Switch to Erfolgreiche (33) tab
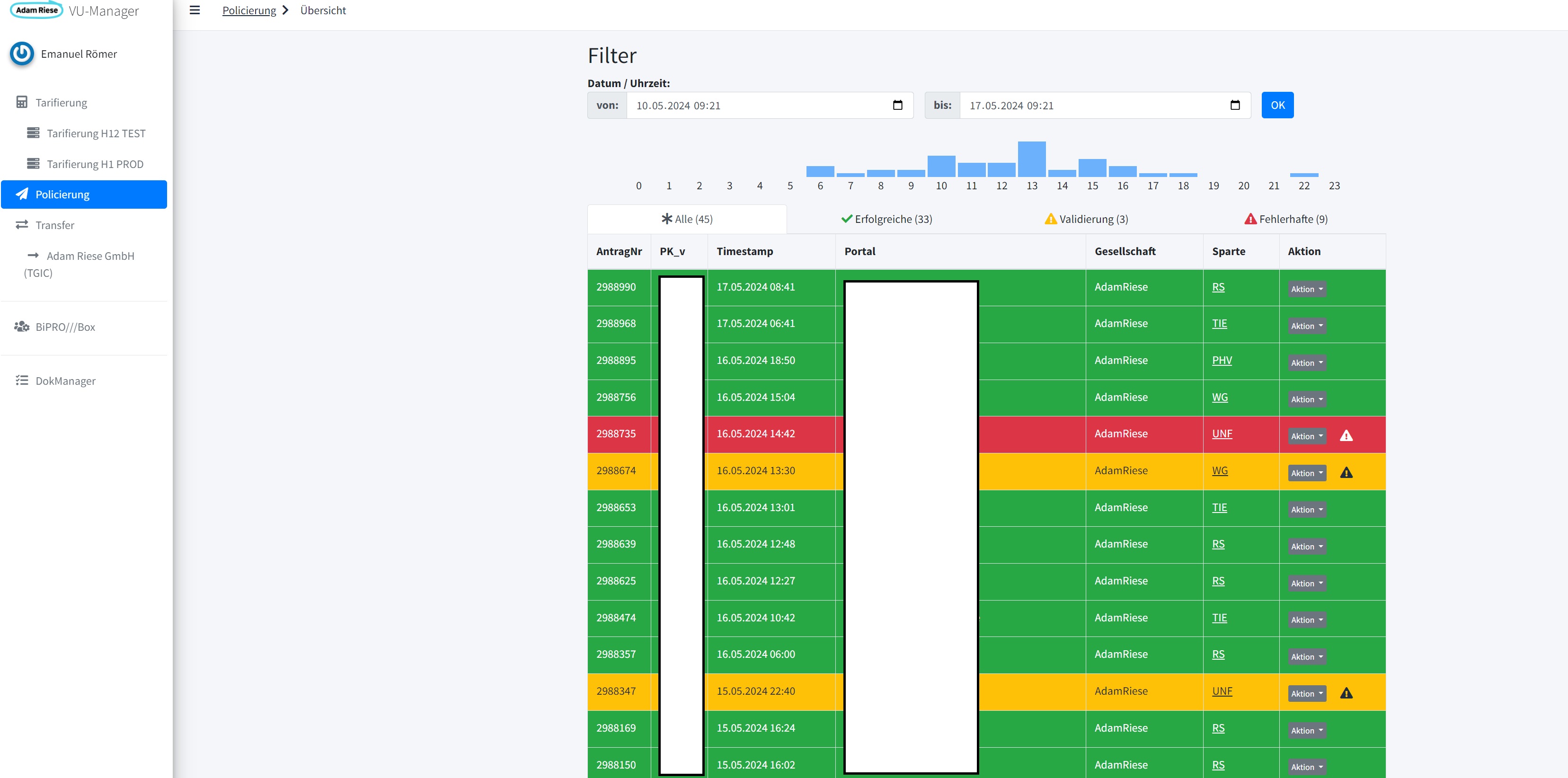Screen dimensions: 1568x778 (886, 219)
